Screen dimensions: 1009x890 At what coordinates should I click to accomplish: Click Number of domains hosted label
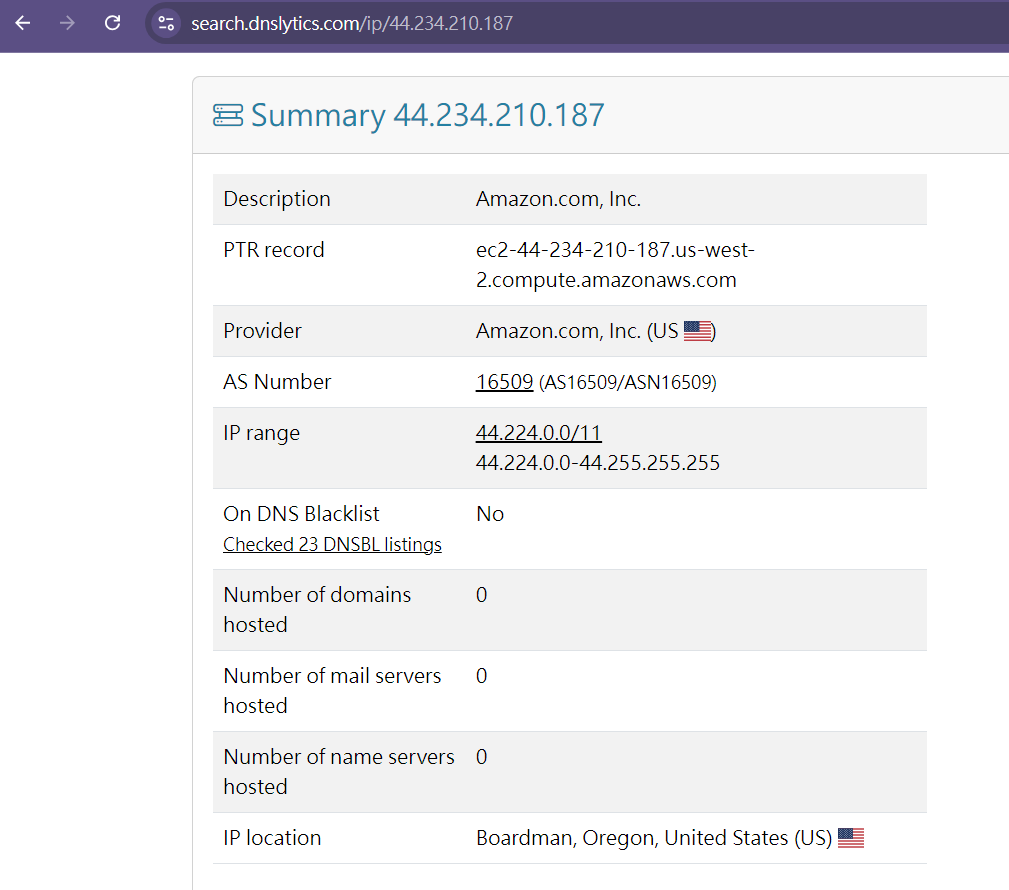coord(317,610)
